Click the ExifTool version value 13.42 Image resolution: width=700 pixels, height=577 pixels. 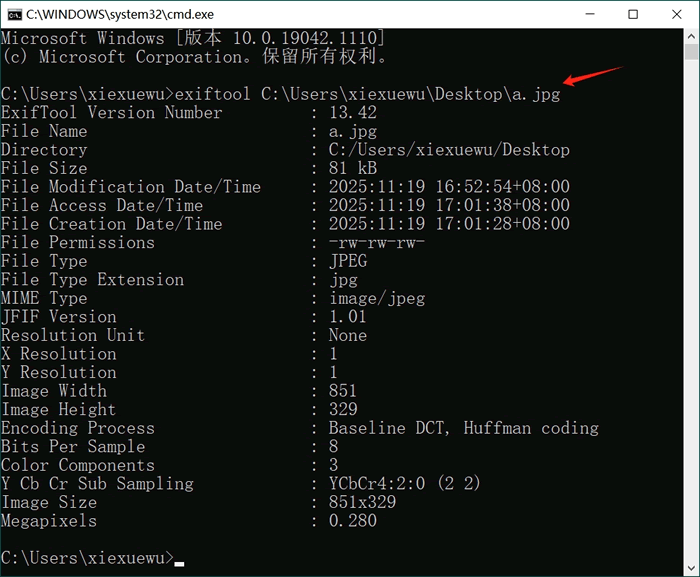352,113
